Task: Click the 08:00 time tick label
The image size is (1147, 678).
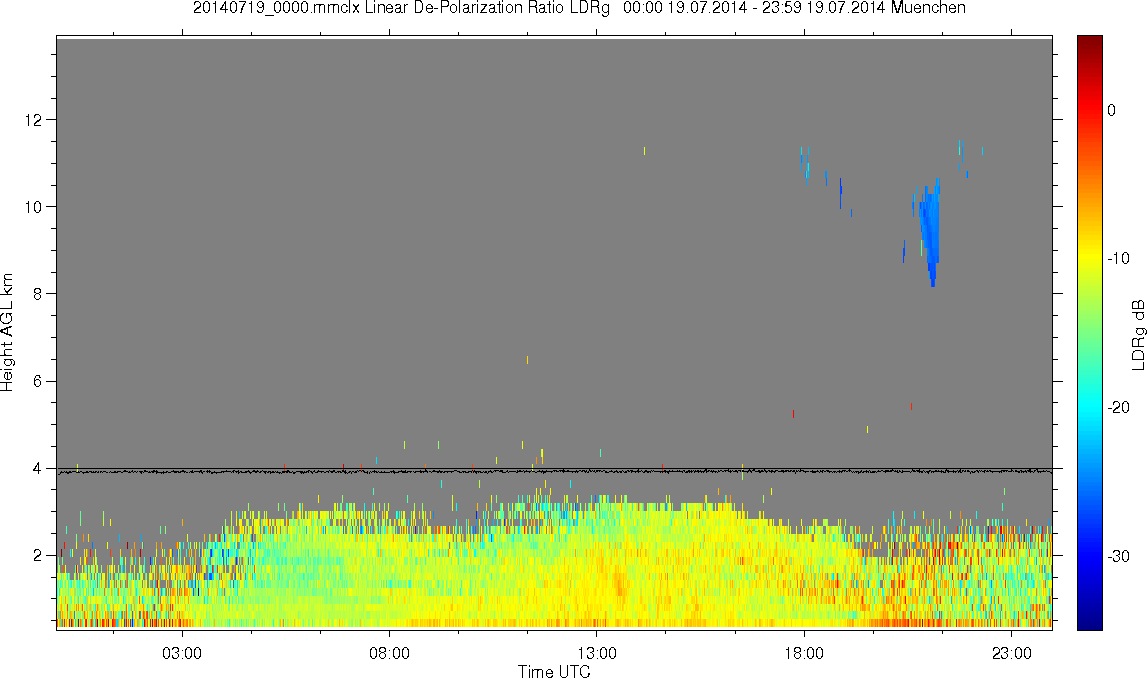Action: [389, 653]
